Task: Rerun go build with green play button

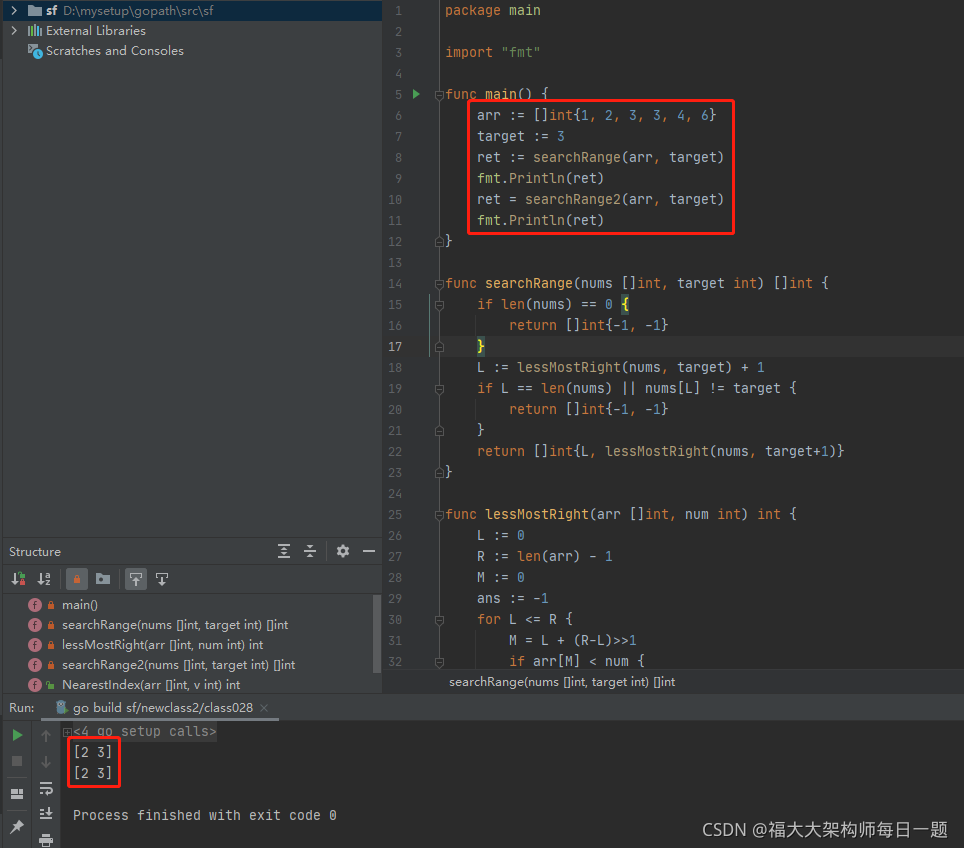Action: [17, 735]
